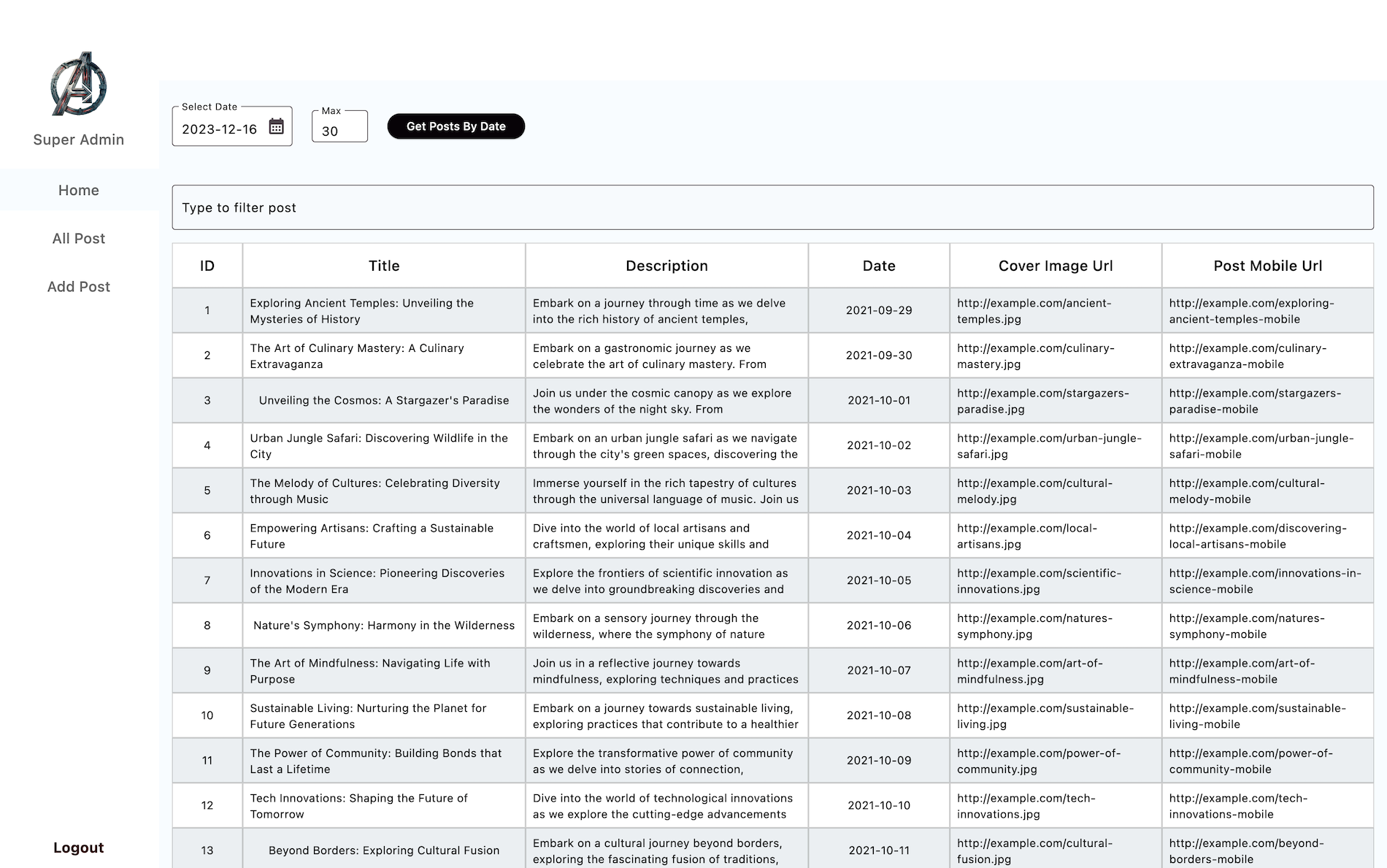Click description Explore the frontiers of scientific innovation
The width and height of the screenshot is (1387, 868).
661,581
